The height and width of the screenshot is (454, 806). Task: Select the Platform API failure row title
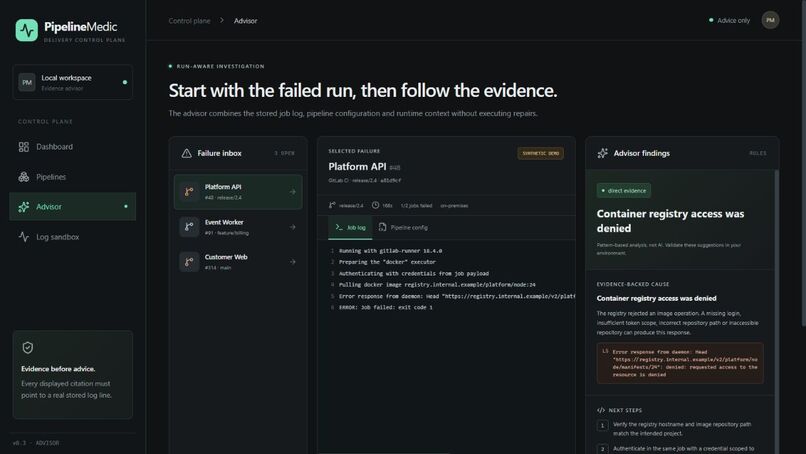point(223,187)
